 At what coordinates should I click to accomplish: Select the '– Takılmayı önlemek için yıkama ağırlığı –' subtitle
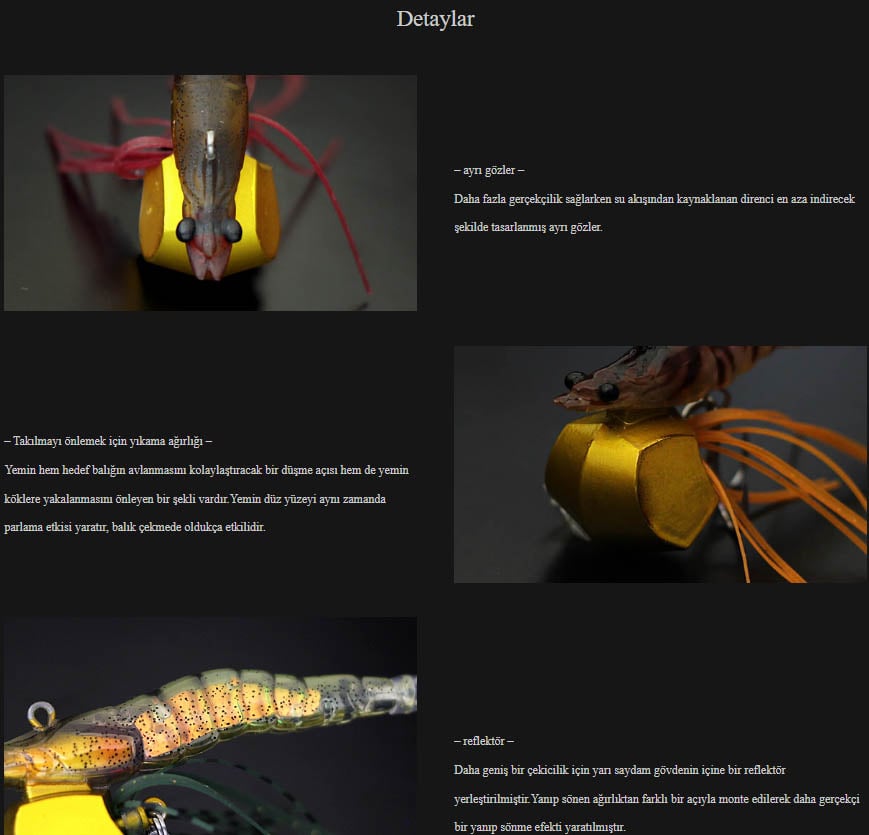pos(108,441)
